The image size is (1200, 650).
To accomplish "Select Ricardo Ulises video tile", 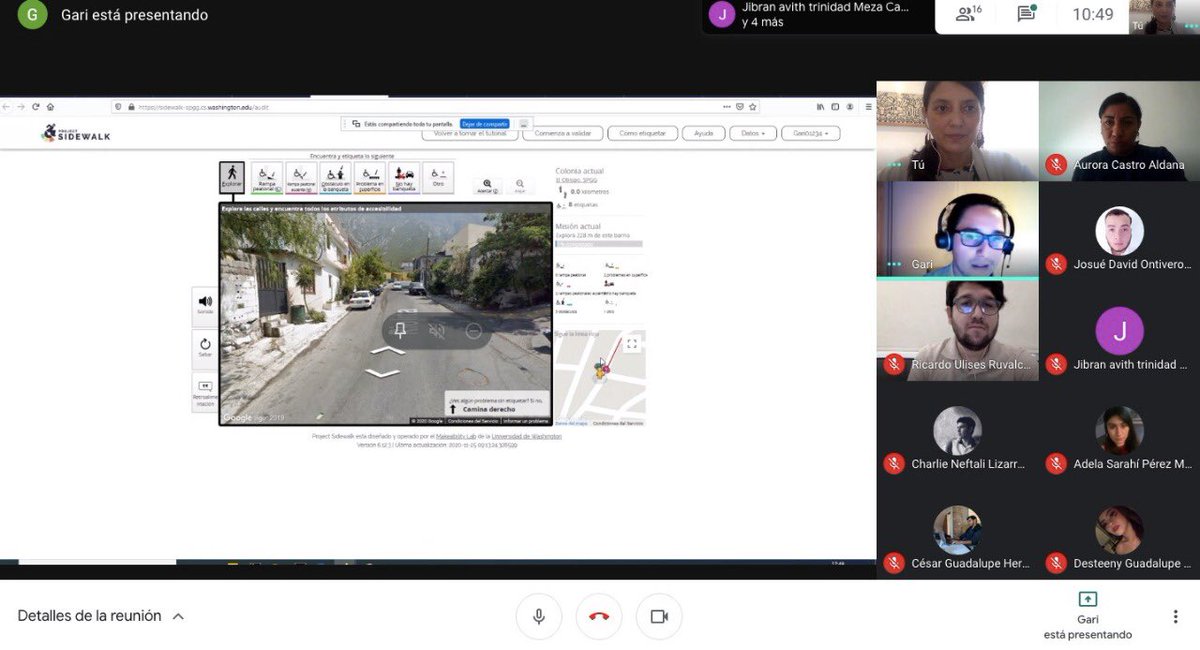I will tap(958, 330).
